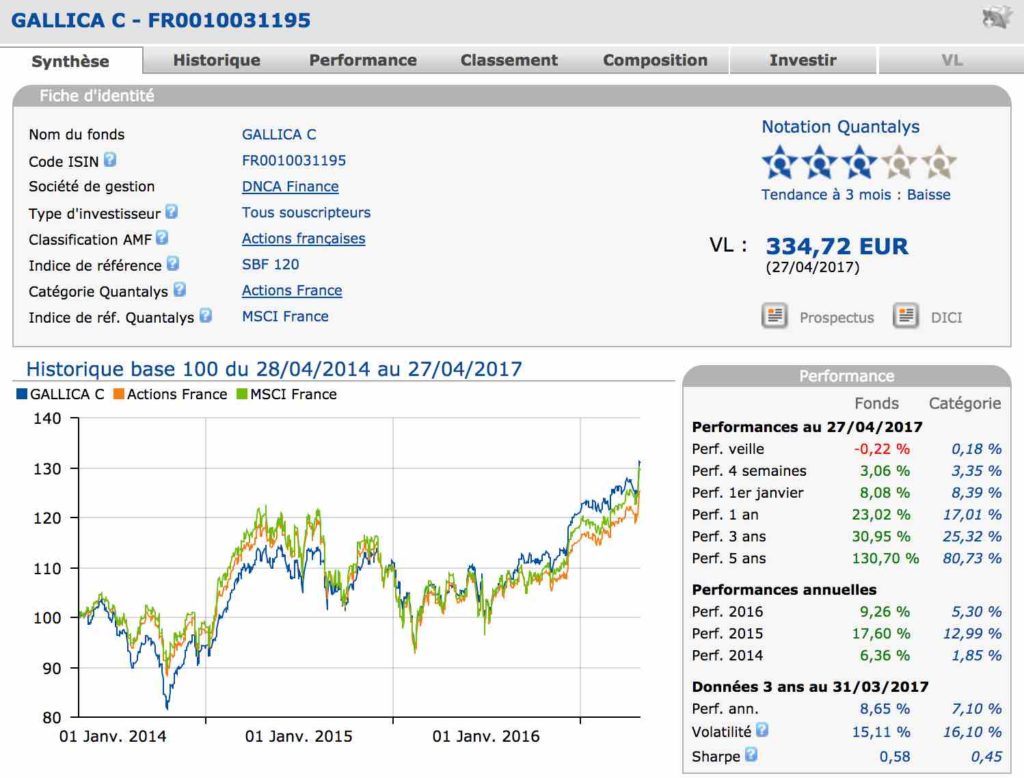
Task: Follow the DNCA Finance link
Action: click(290, 186)
